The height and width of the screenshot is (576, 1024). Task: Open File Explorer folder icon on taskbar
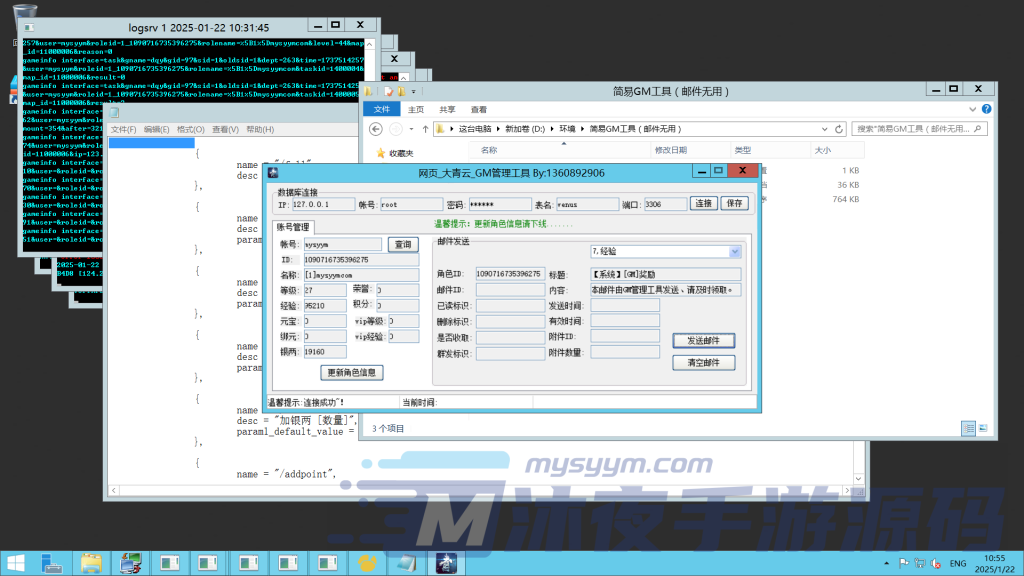point(92,562)
